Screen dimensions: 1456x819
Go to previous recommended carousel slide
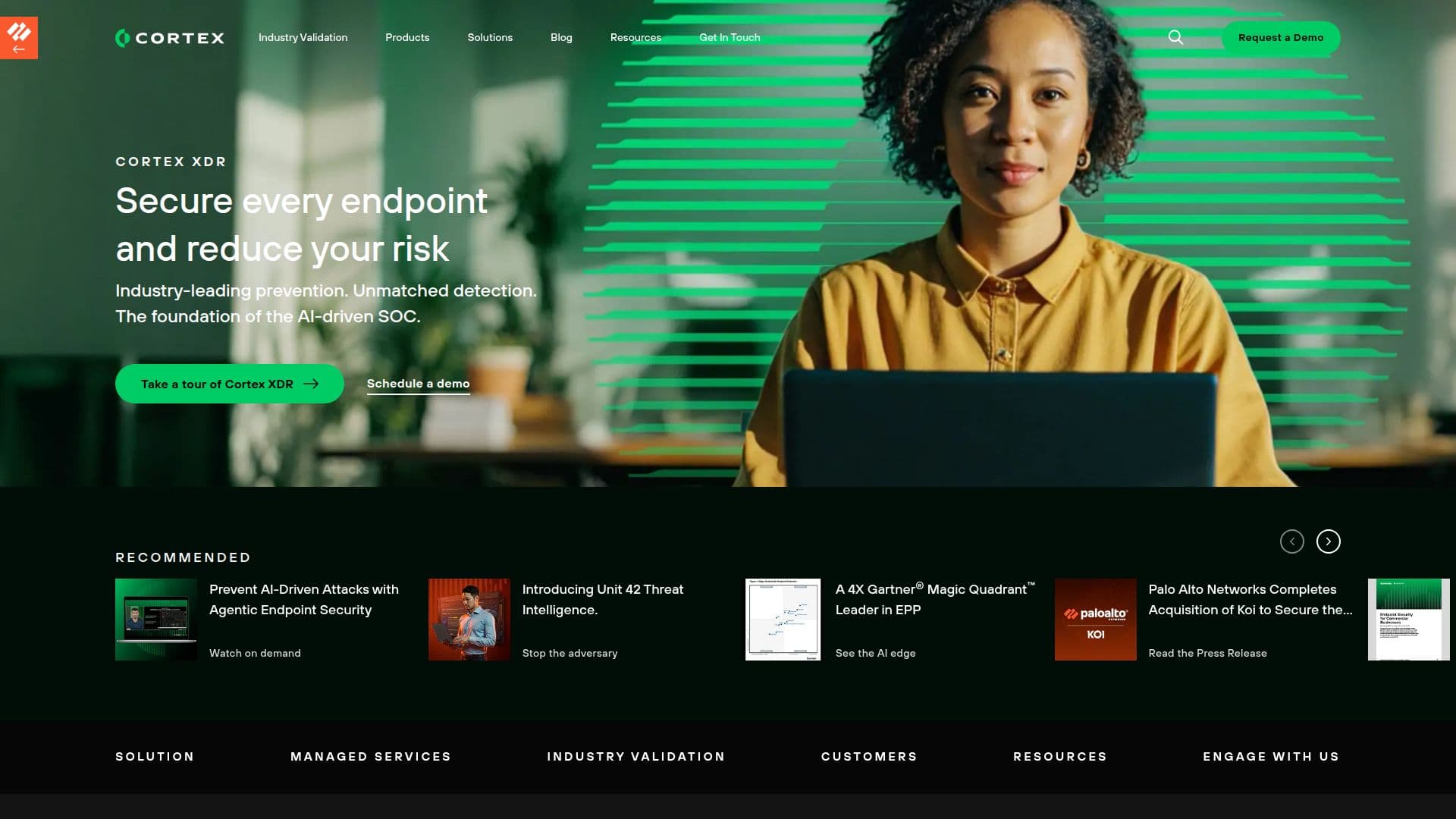pos(1292,541)
